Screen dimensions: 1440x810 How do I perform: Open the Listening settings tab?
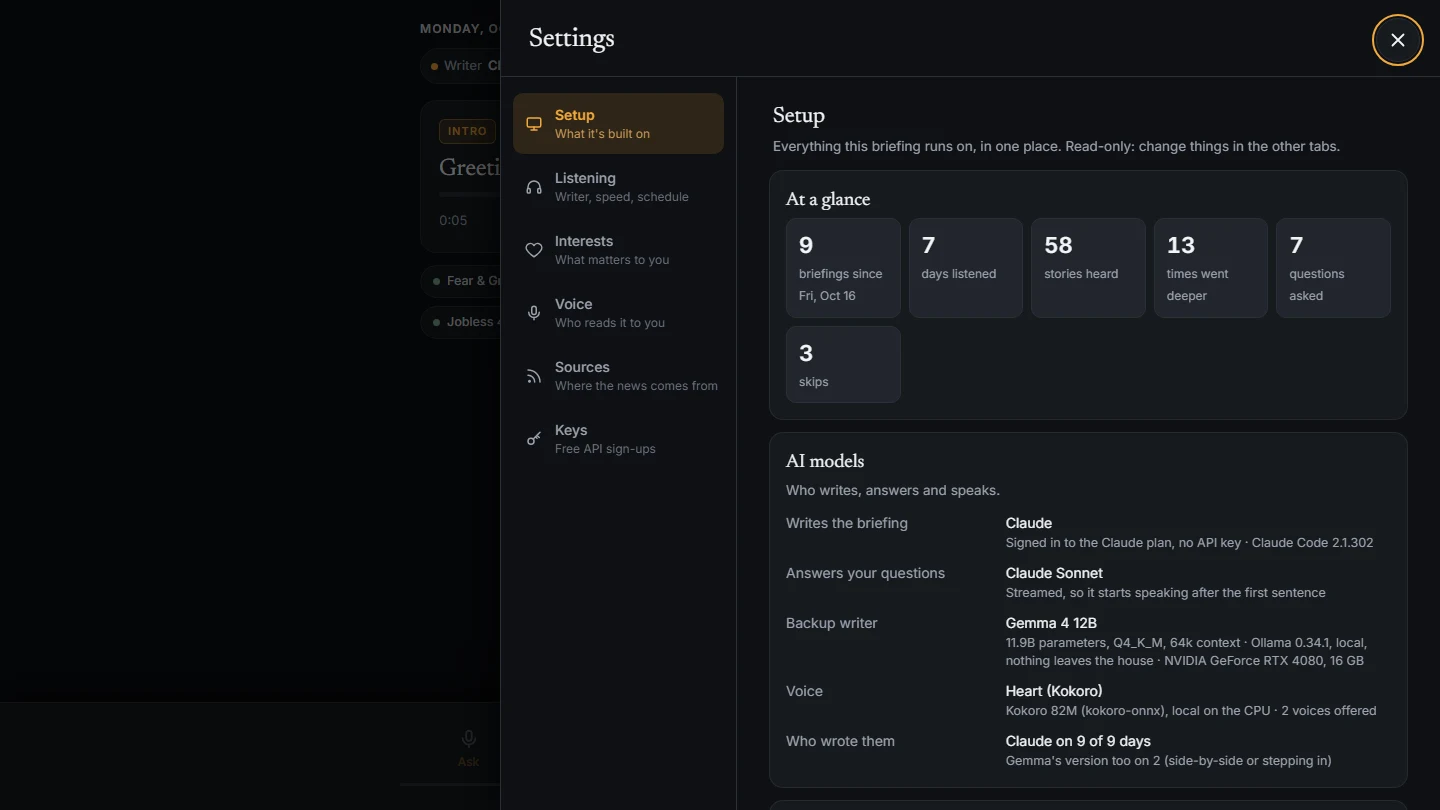[x=618, y=187]
